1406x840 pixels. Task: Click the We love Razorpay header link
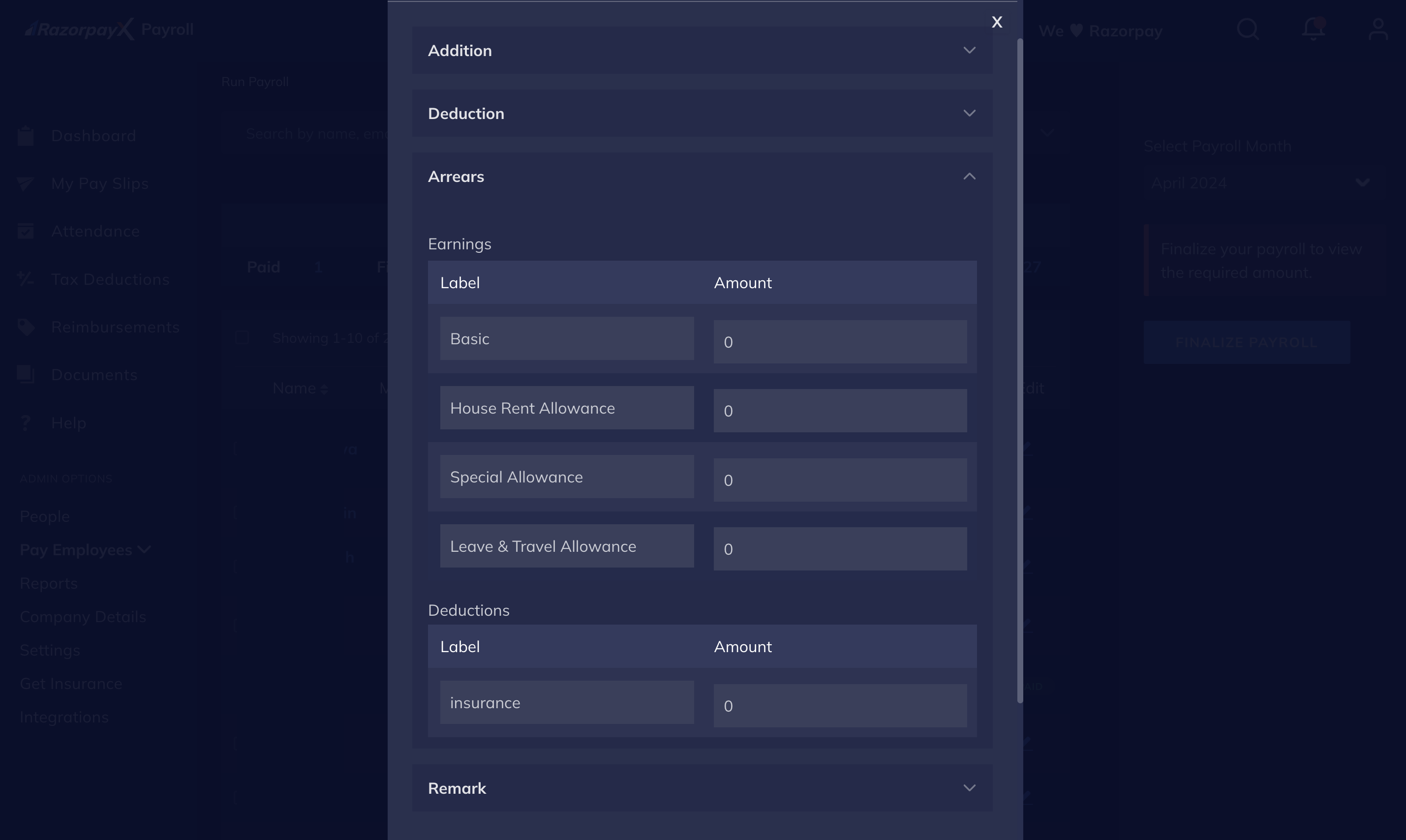tap(1100, 30)
